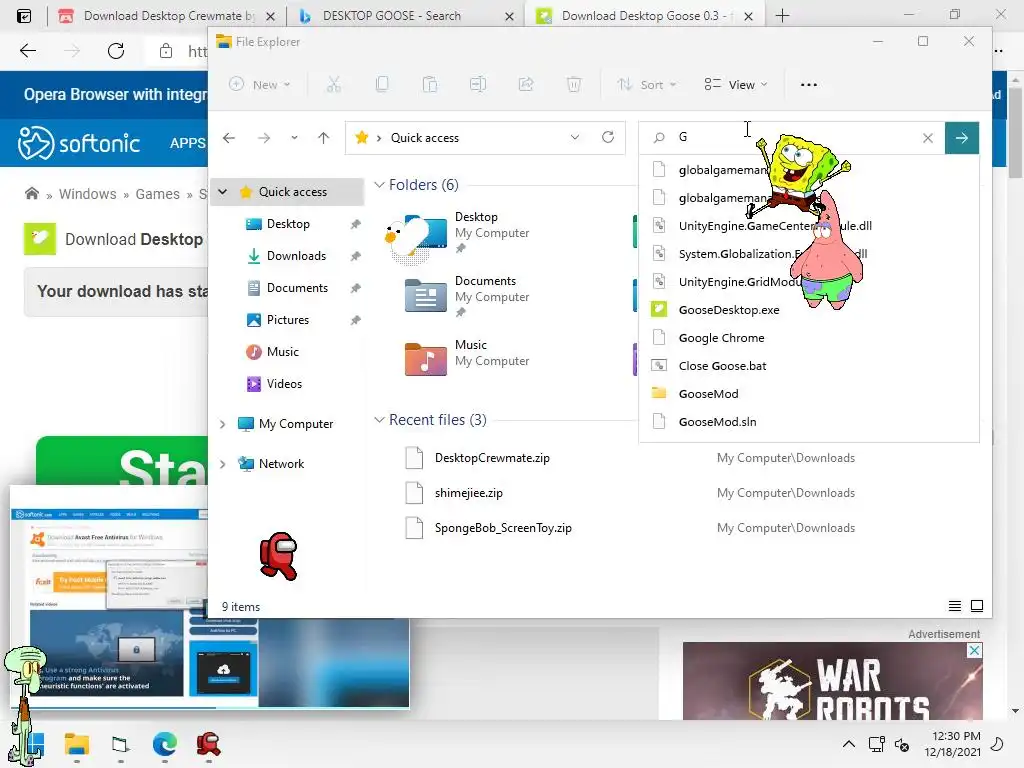Select Downloads in navigation pane

(296, 255)
